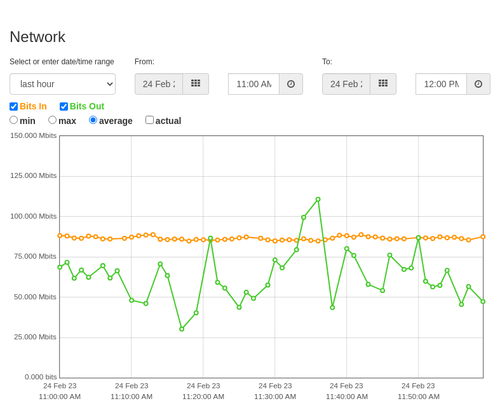500x403 pixels.
Task: Open the To date calendar picker icon
Action: coord(383,84)
